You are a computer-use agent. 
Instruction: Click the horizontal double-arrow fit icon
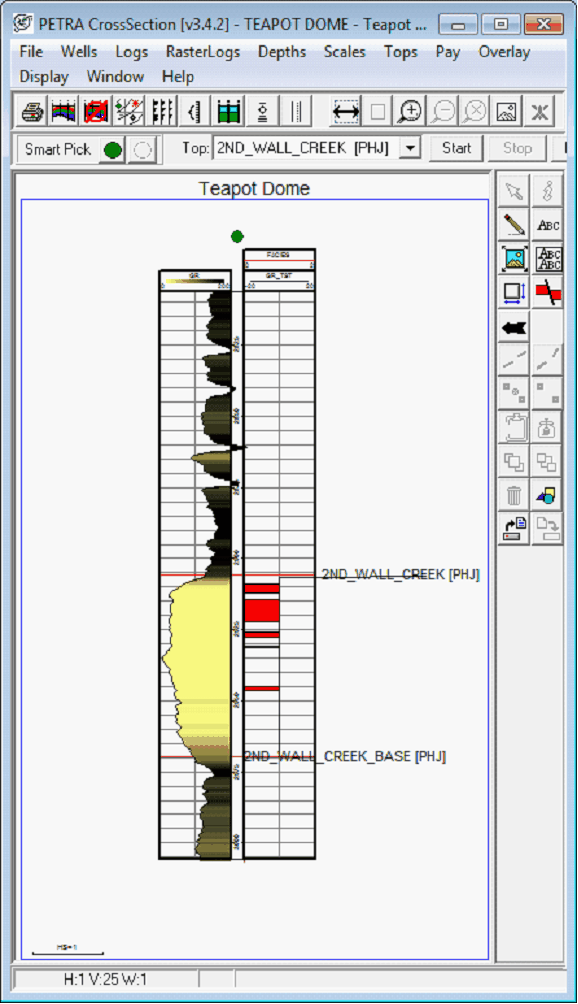click(x=346, y=112)
